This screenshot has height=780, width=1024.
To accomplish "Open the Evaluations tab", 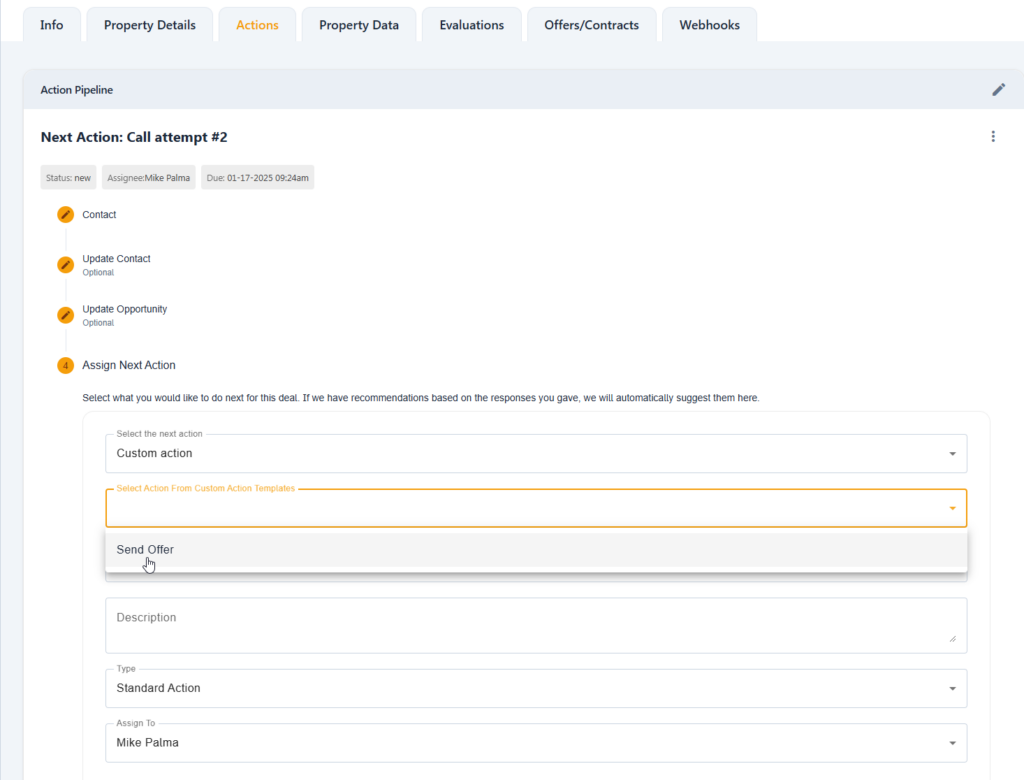I will click(x=472, y=25).
